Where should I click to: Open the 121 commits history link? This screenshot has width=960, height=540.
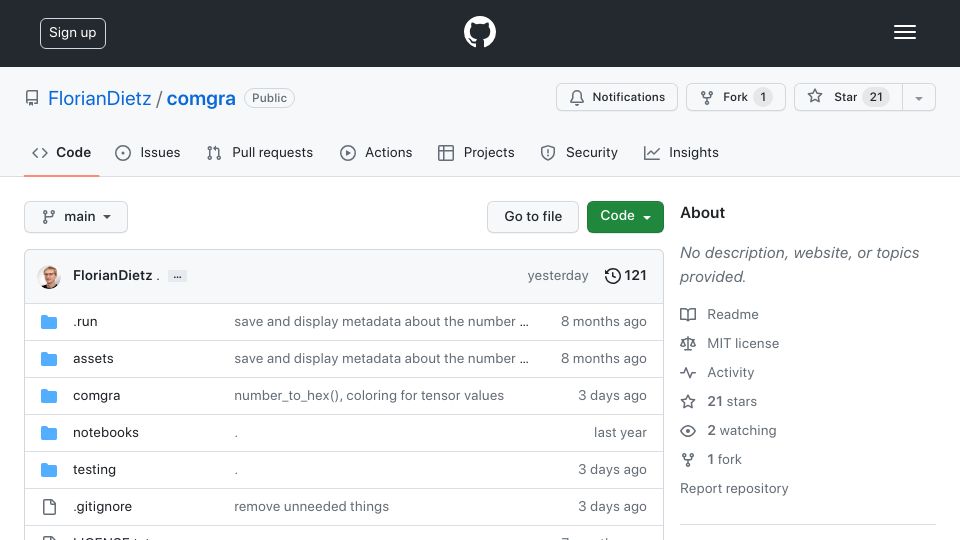coord(625,276)
